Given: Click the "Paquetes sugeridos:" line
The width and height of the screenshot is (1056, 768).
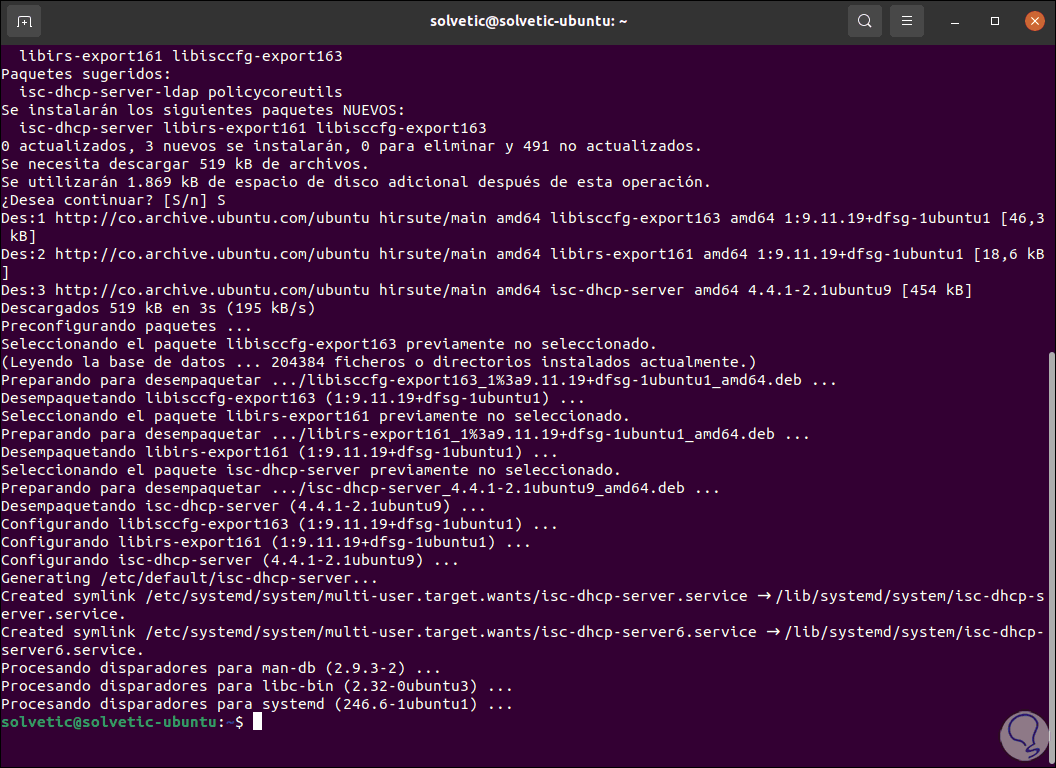Looking at the screenshot, I should point(86,74).
